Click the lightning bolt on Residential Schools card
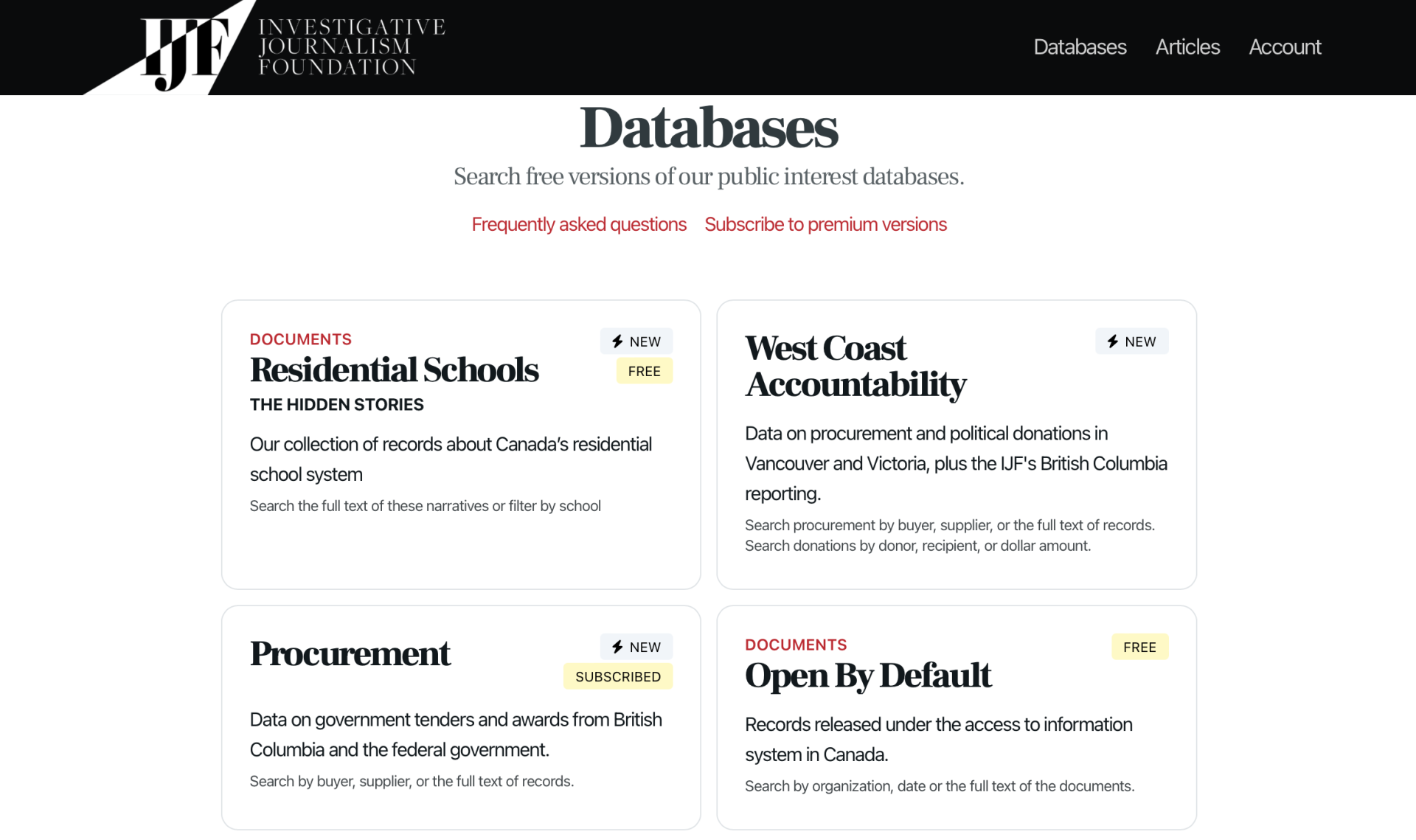 617,341
